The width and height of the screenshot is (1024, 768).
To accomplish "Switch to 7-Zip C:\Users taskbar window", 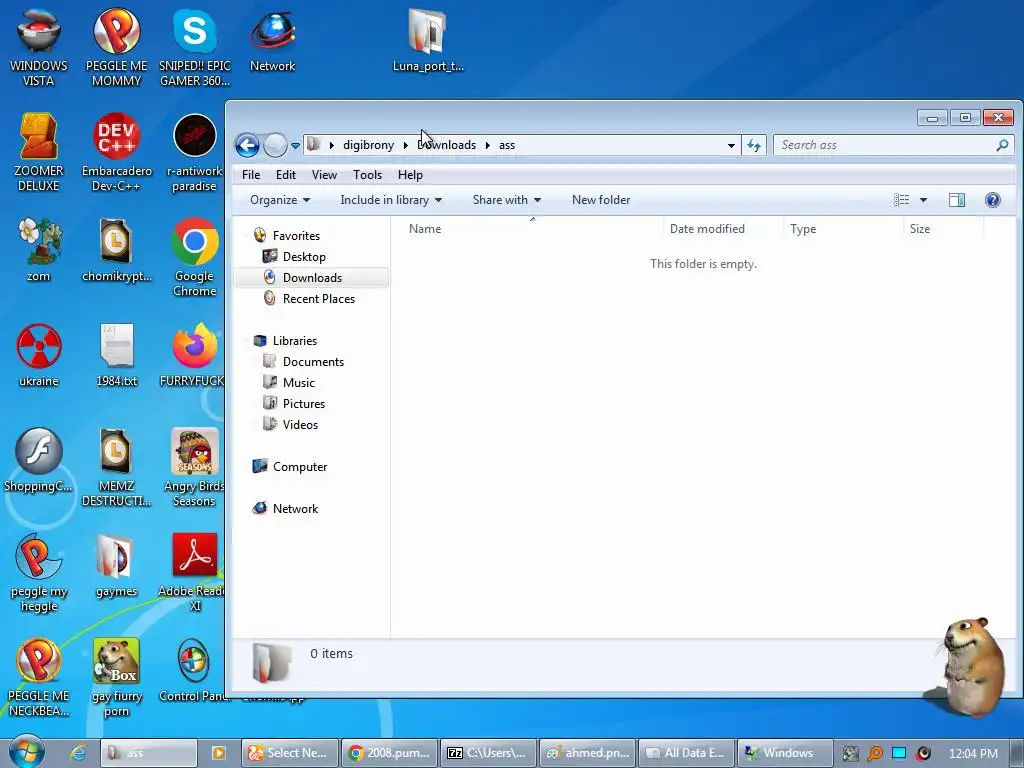I will pos(488,753).
